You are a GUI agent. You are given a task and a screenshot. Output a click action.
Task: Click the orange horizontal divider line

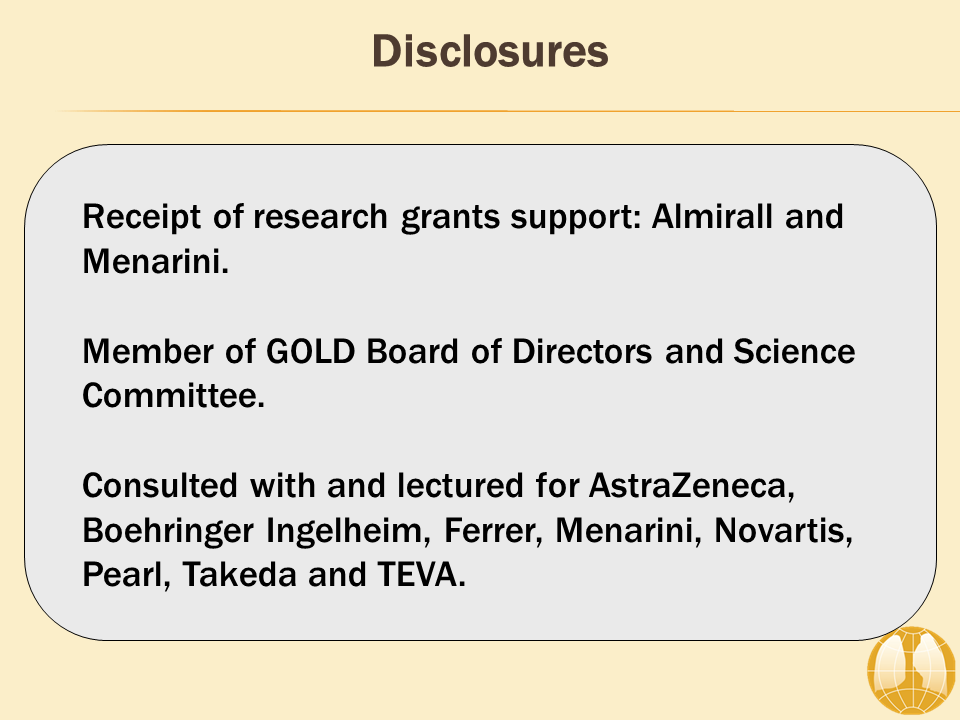tap(506, 111)
